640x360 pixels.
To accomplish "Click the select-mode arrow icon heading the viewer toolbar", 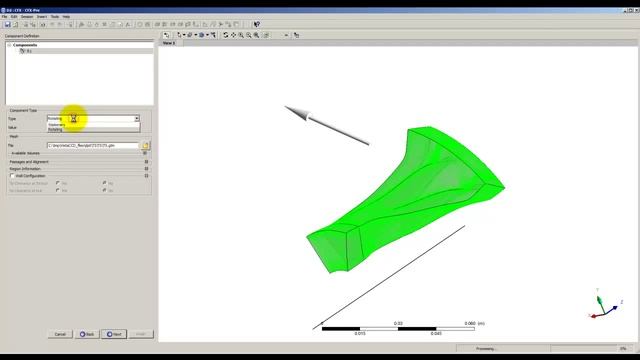I will 166,35.
